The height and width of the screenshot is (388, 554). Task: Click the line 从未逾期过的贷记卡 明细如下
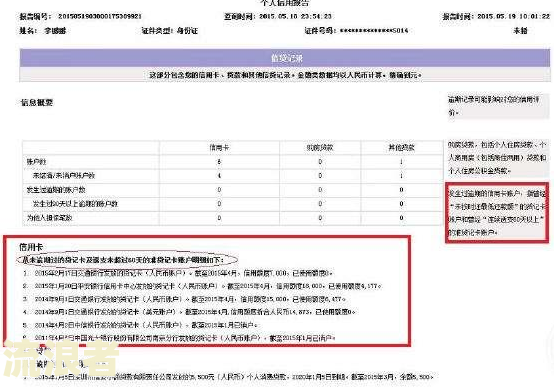123,260
